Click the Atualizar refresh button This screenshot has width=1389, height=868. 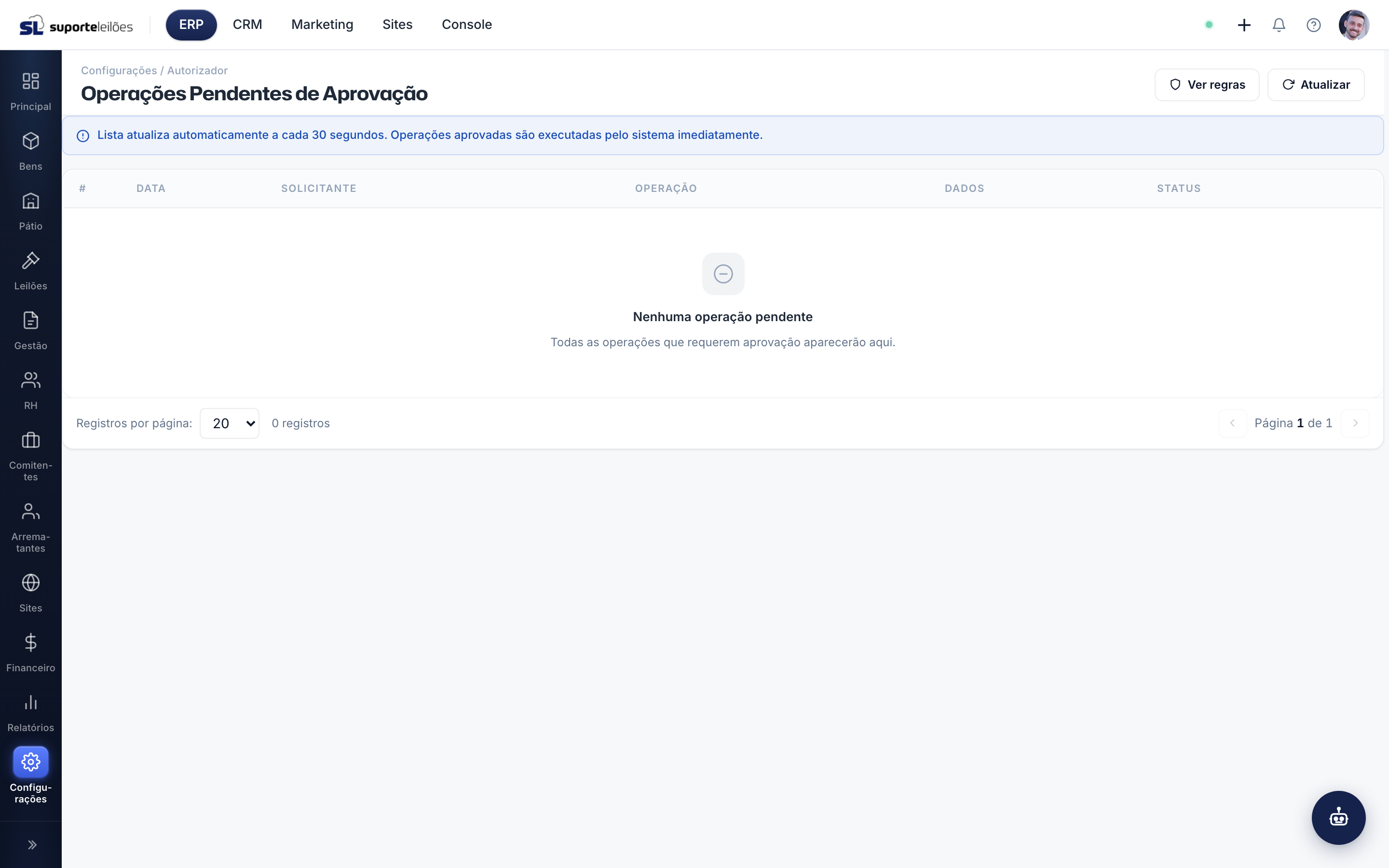pos(1316,85)
